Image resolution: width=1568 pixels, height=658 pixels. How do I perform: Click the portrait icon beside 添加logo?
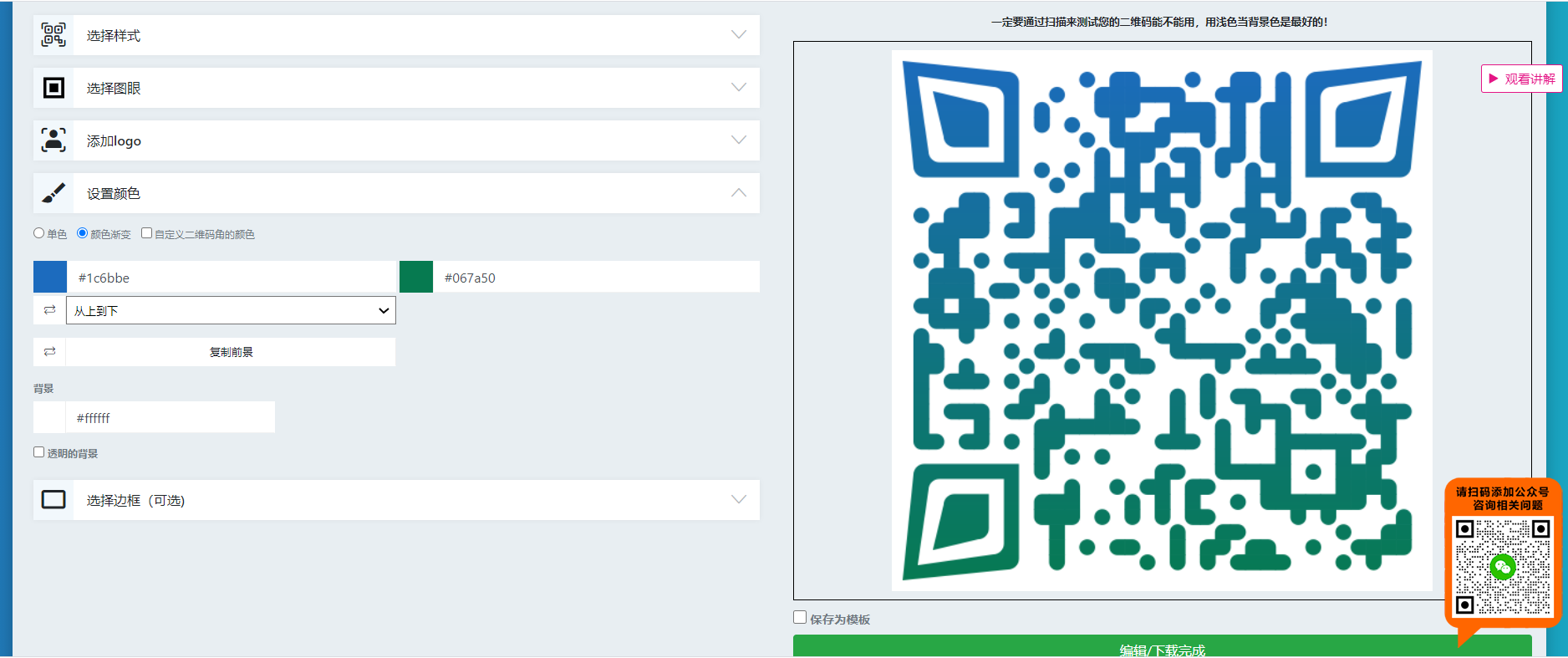point(53,140)
